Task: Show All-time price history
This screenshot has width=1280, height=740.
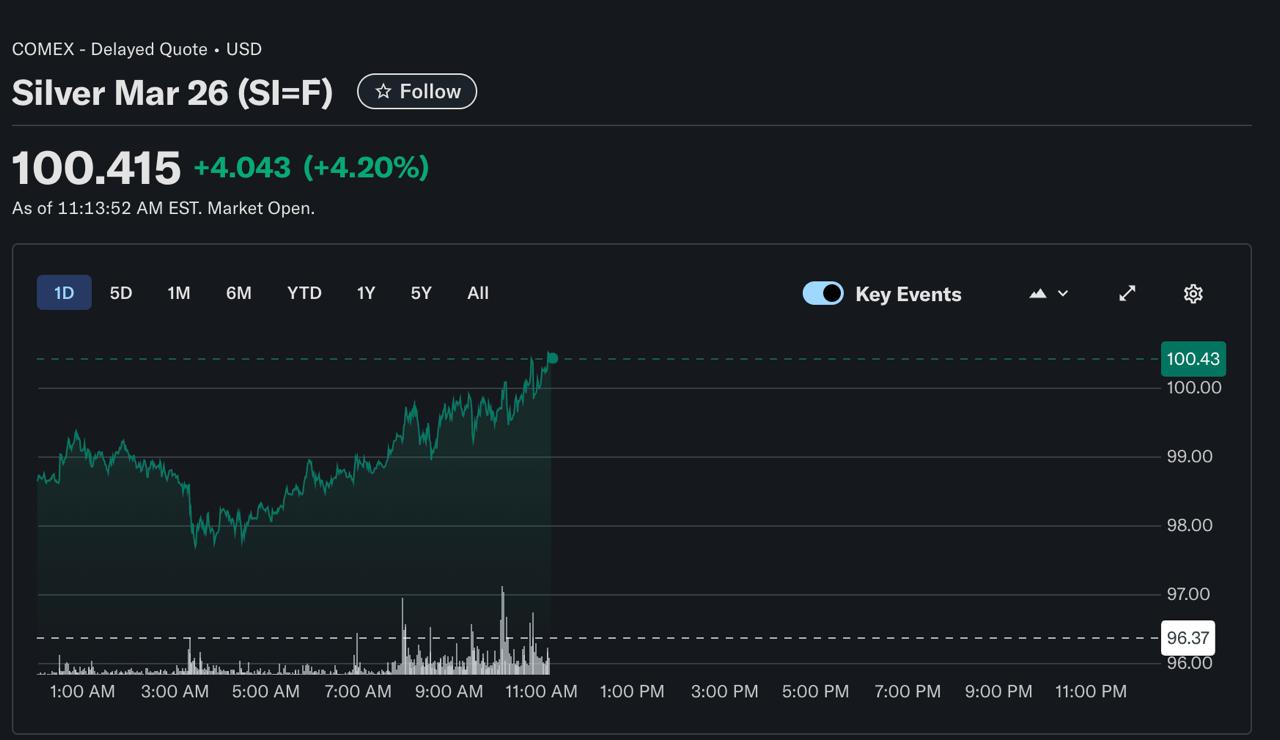Action: click(x=478, y=293)
